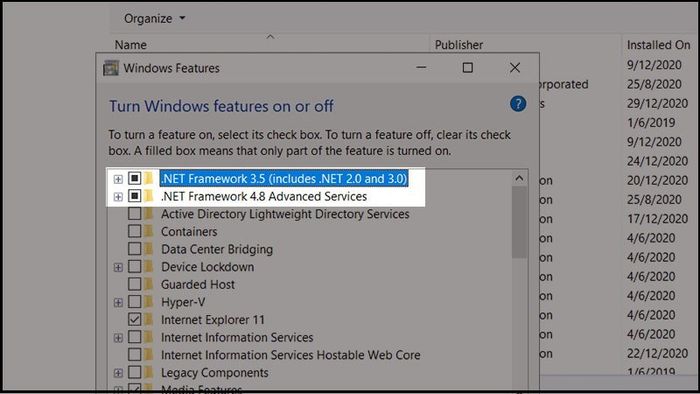
Task: Click the folder icon beside Containers
Action: point(149,231)
